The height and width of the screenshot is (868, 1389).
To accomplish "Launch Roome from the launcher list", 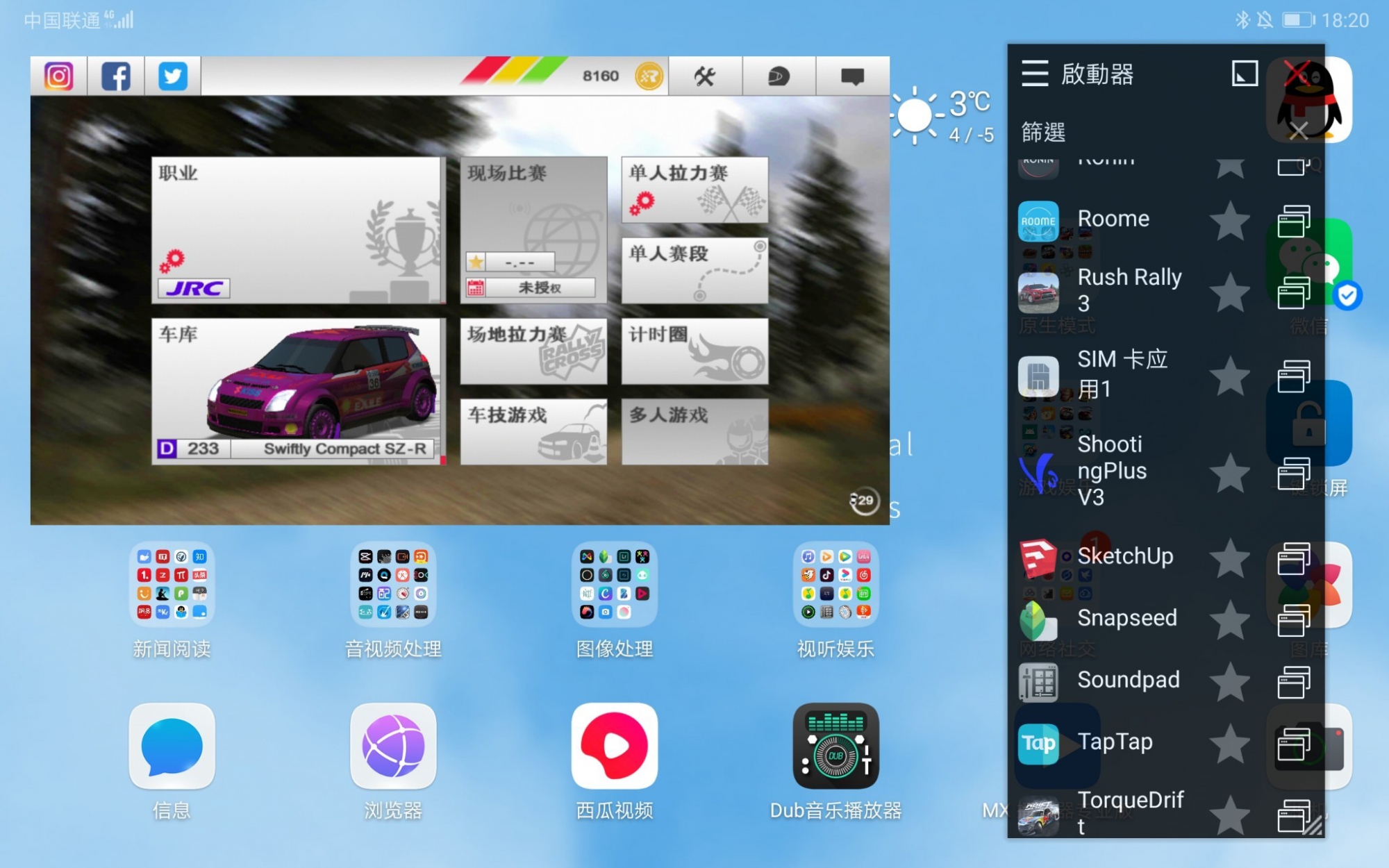I will pyautogui.click(x=1113, y=219).
